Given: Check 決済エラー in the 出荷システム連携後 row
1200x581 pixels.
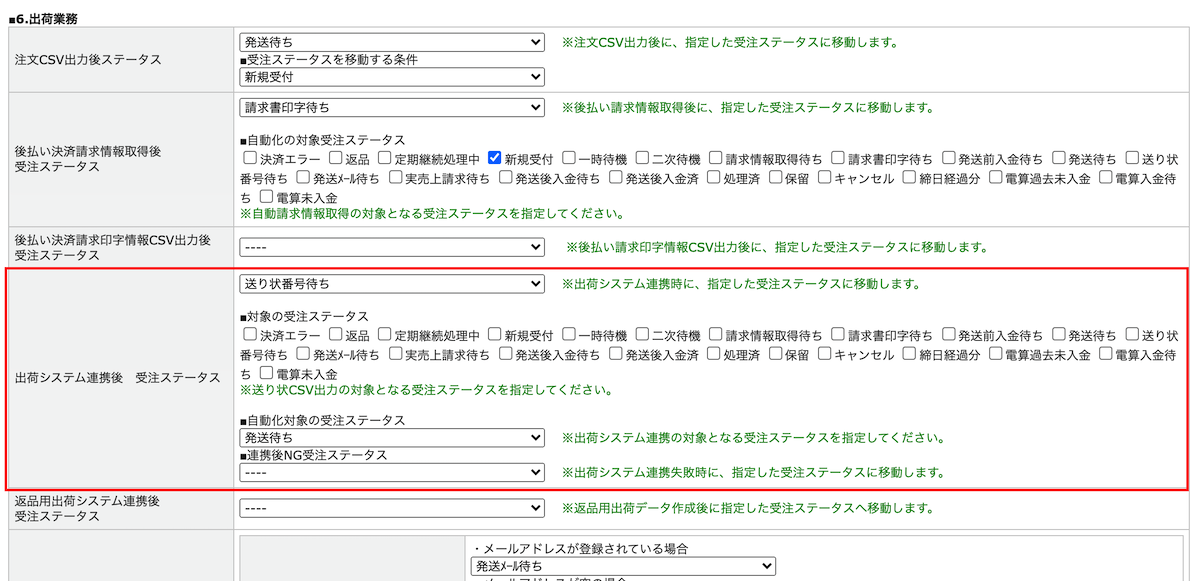Looking at the screenshot, I should pyautogui.click(x=250, y=334).
